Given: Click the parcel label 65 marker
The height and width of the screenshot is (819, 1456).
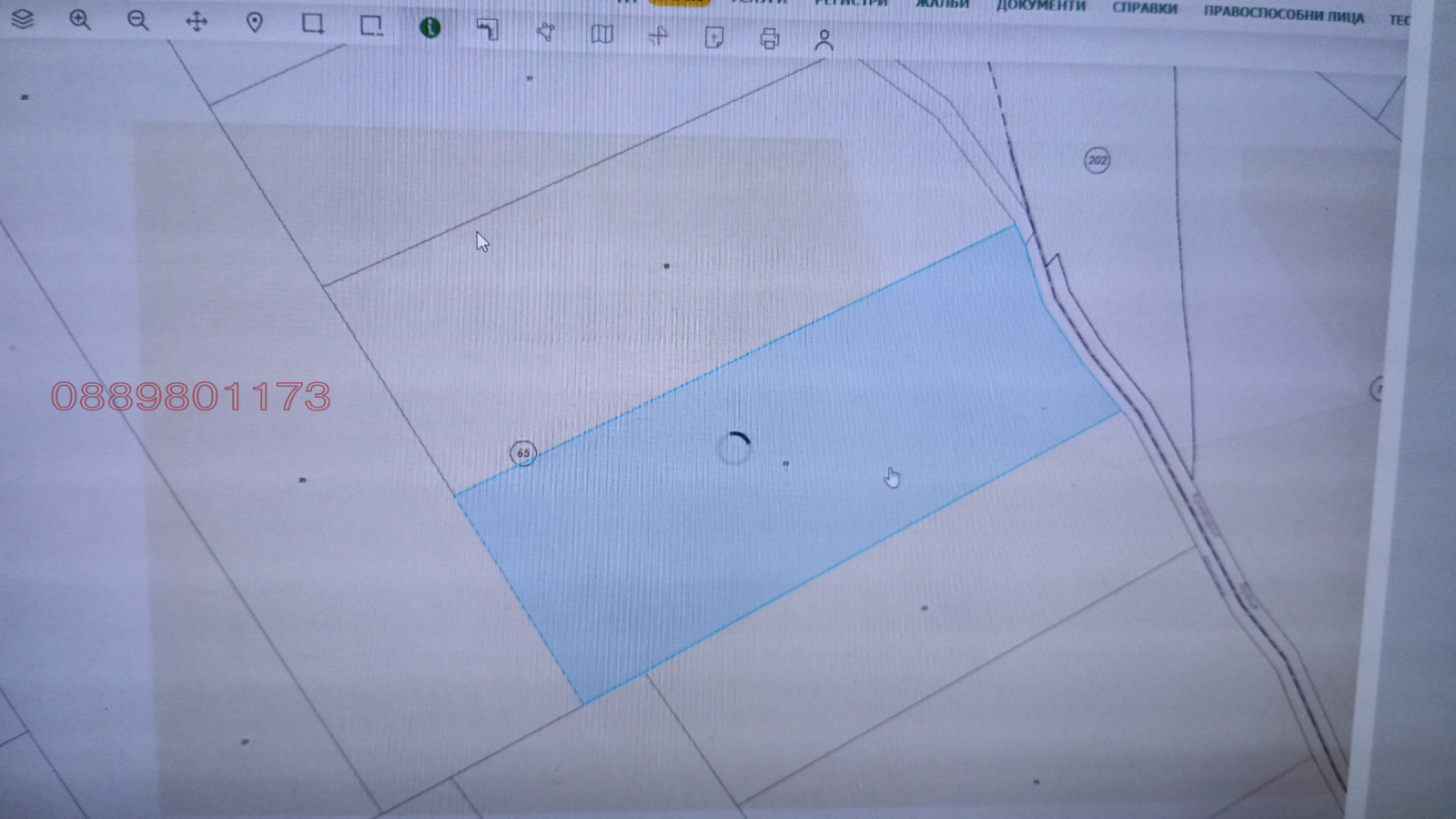Looking at the screenshot, I should (x=523, y=453).
